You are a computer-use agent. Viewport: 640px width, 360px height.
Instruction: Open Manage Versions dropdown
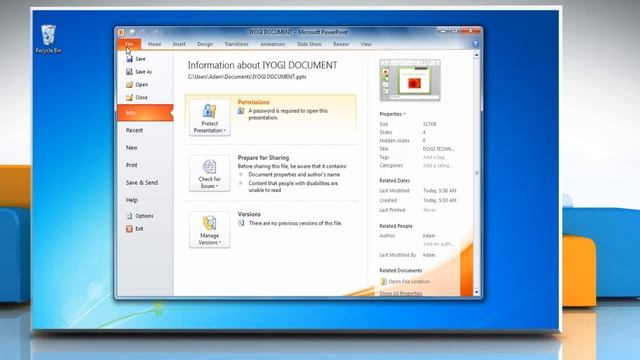coord(209,230)
